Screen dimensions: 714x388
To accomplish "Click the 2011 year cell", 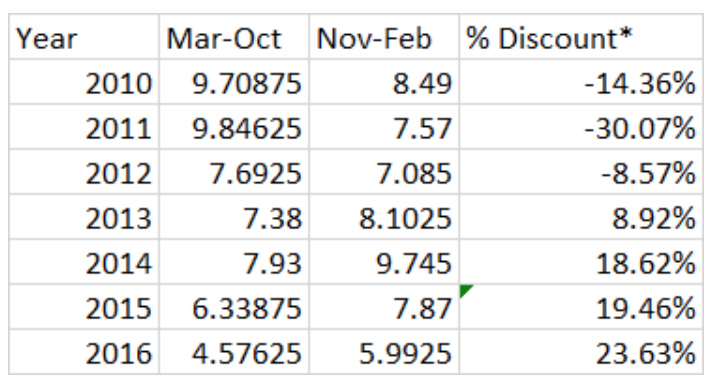I will point(84,127).
